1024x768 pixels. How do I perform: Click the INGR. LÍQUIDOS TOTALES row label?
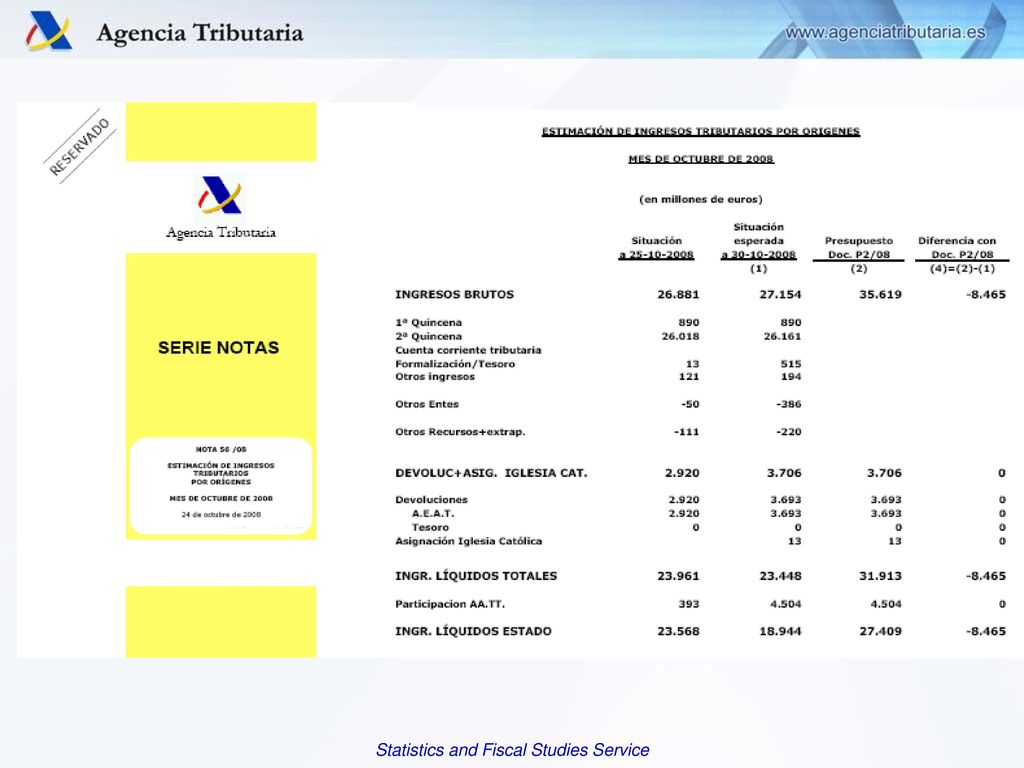[x=476, y=576]
